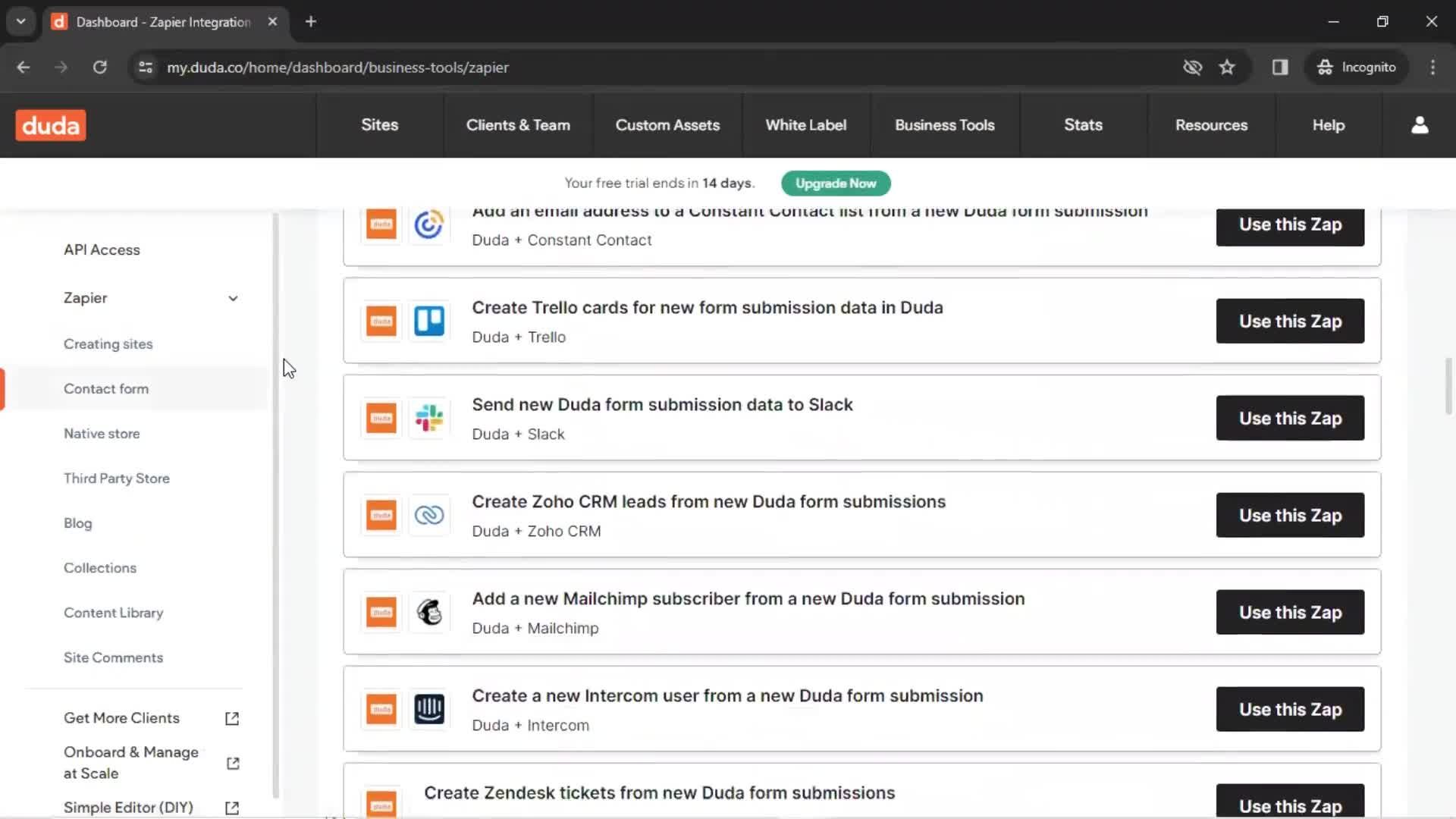Use this Zap for Slack
This screenshot has width=1456, height=819.
[1290, 418]
